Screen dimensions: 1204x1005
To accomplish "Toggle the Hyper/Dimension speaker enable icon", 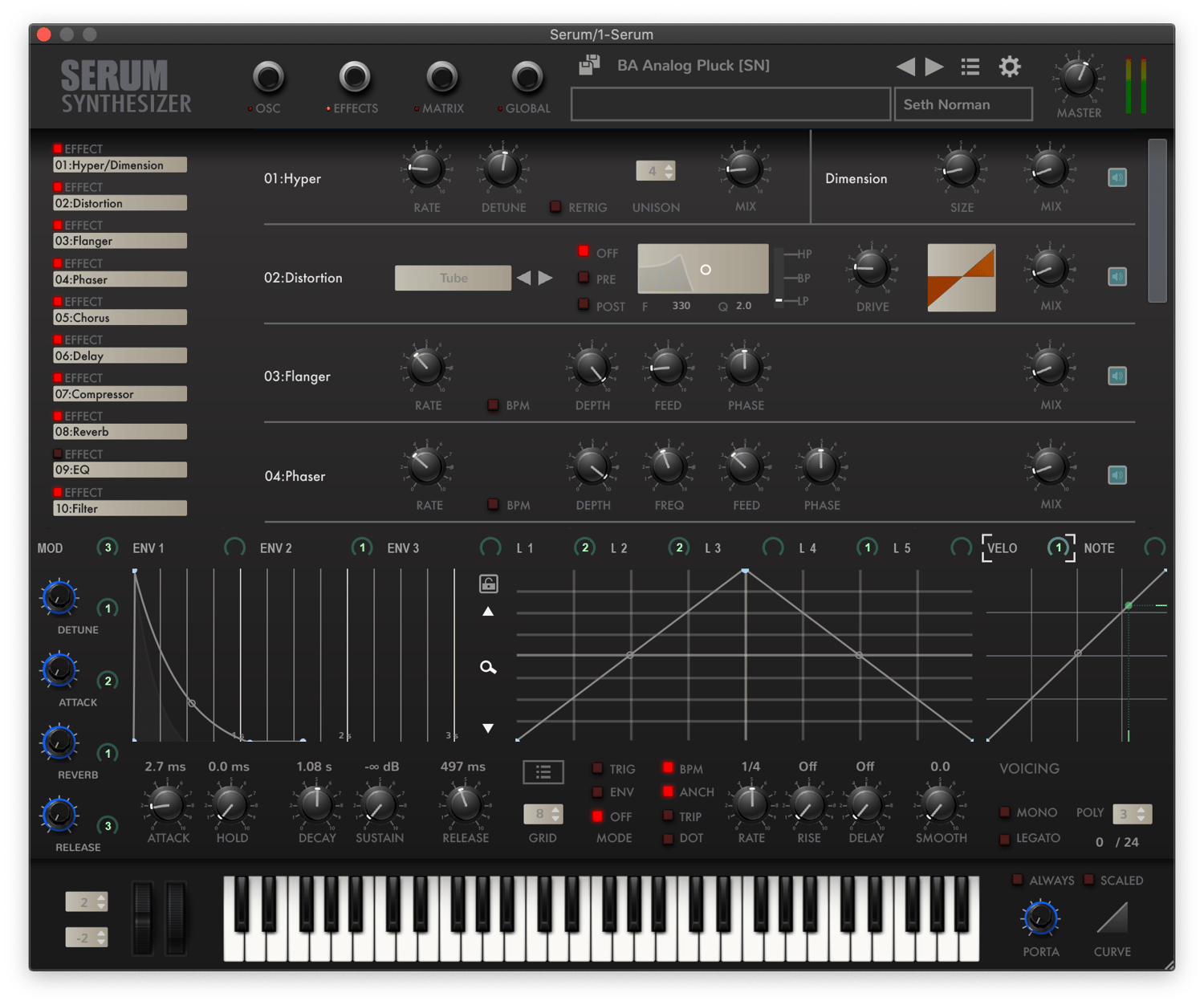I will click(1117, 177).
